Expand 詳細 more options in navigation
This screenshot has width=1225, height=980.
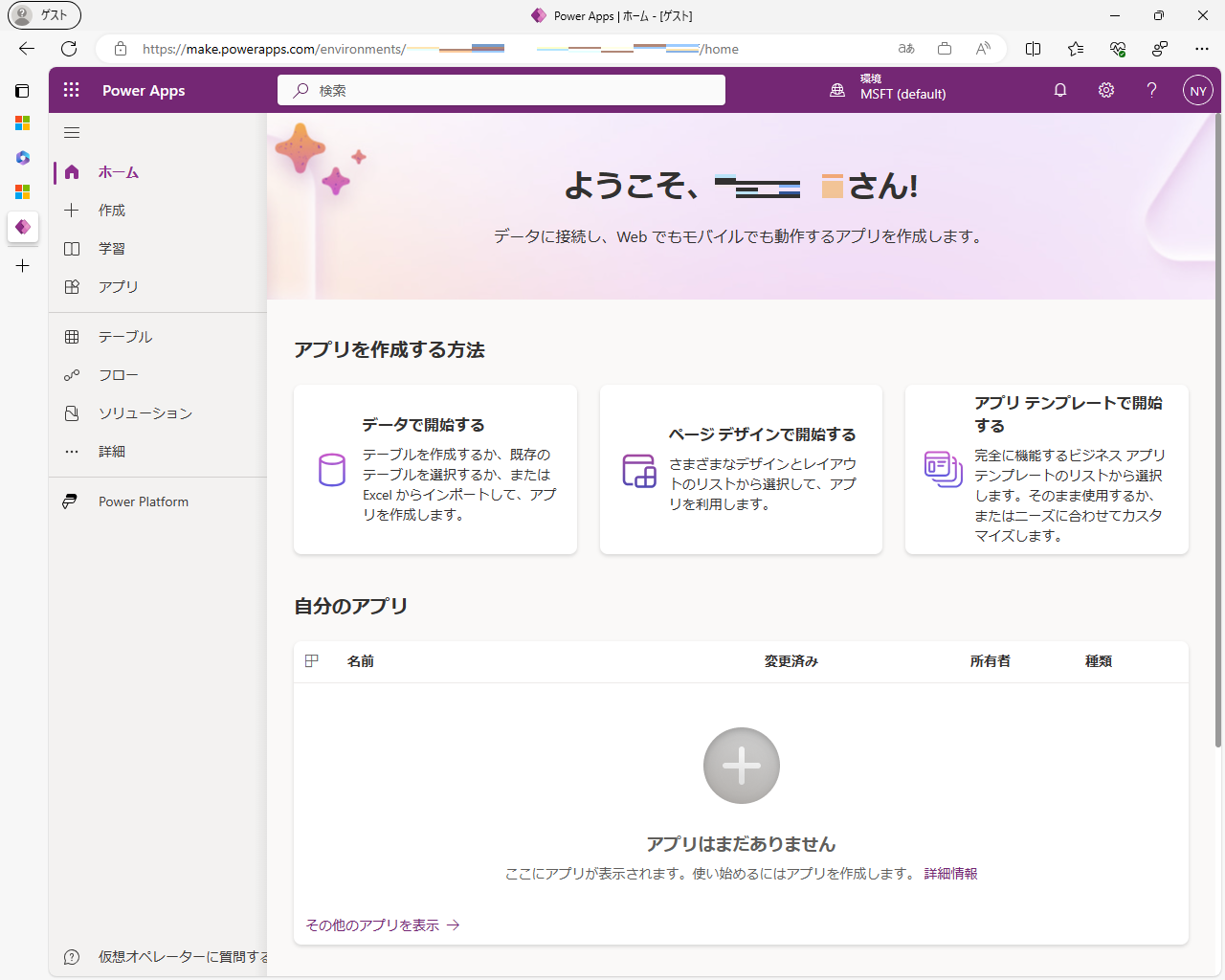pyautogui.click(x=158, y=452)
